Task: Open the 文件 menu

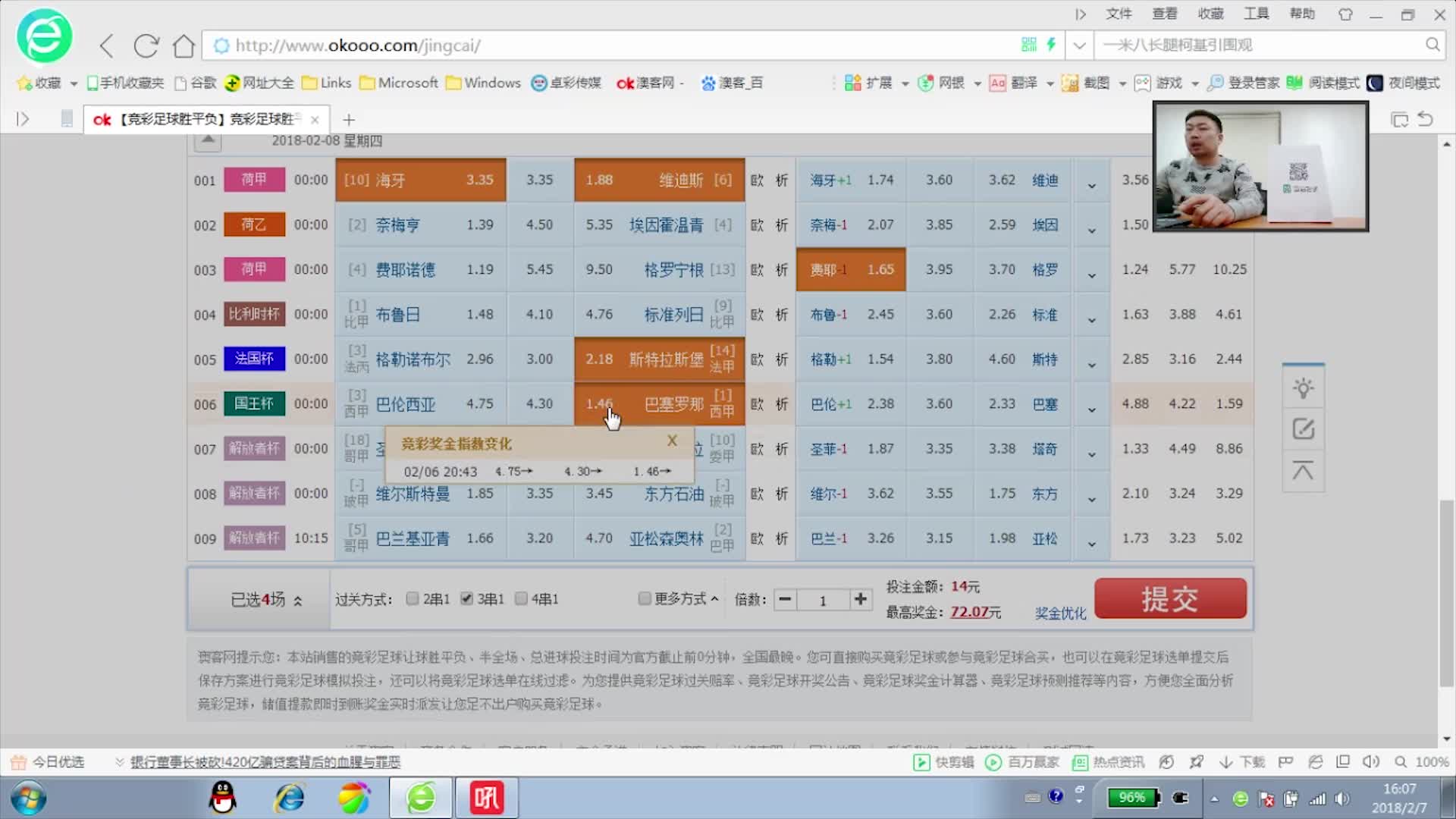Action: point(1119,14)
